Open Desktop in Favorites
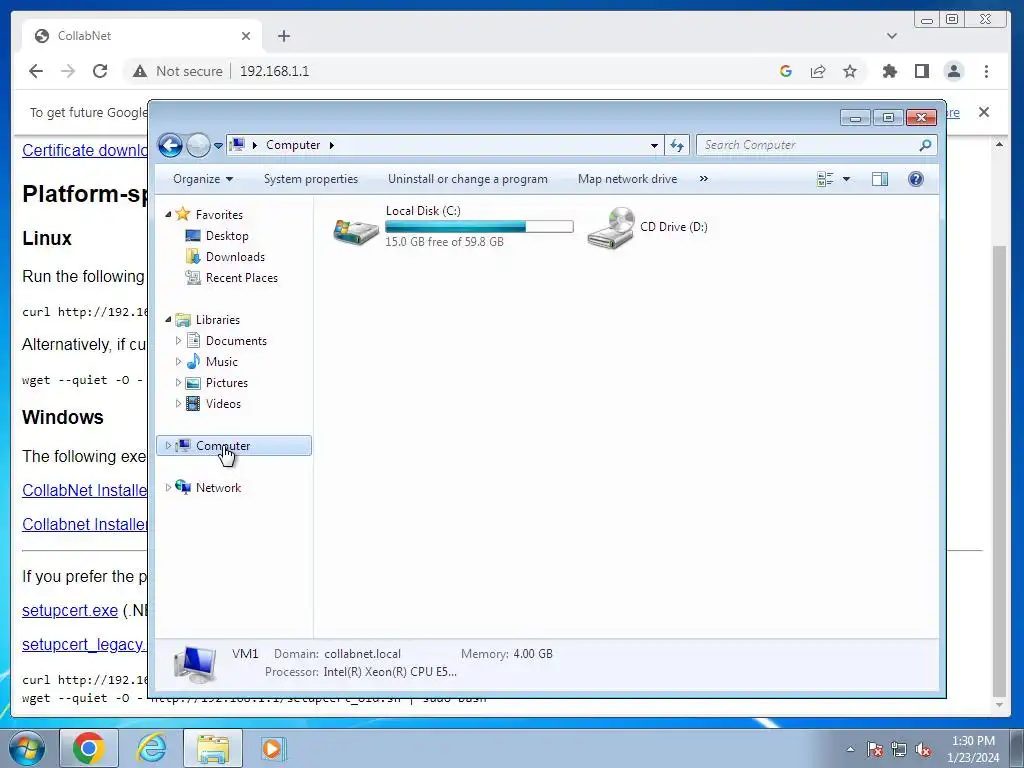1024x768 pixels. click(x=227, y=236)
